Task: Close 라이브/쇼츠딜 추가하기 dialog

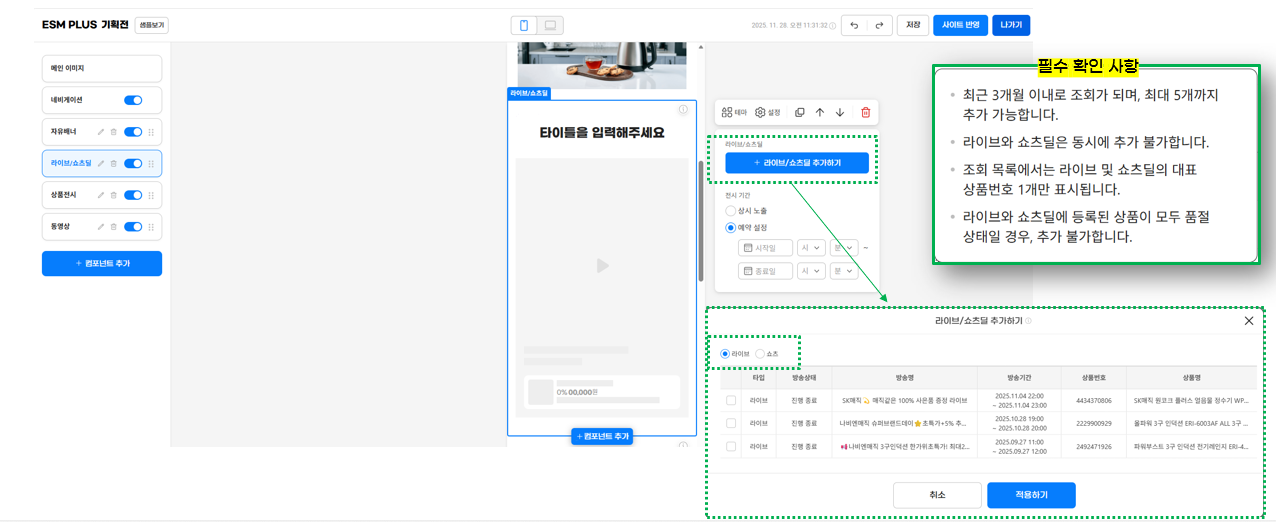Action: click(x=1248, y=321)
